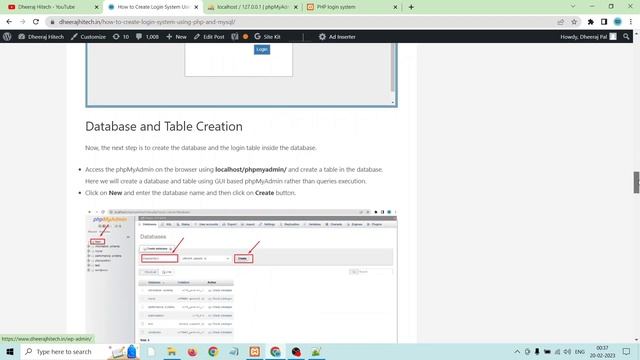This screenshot has height=360, width=640.
Task: Open the Windows notification center icon
Action: tap(627, 351)
